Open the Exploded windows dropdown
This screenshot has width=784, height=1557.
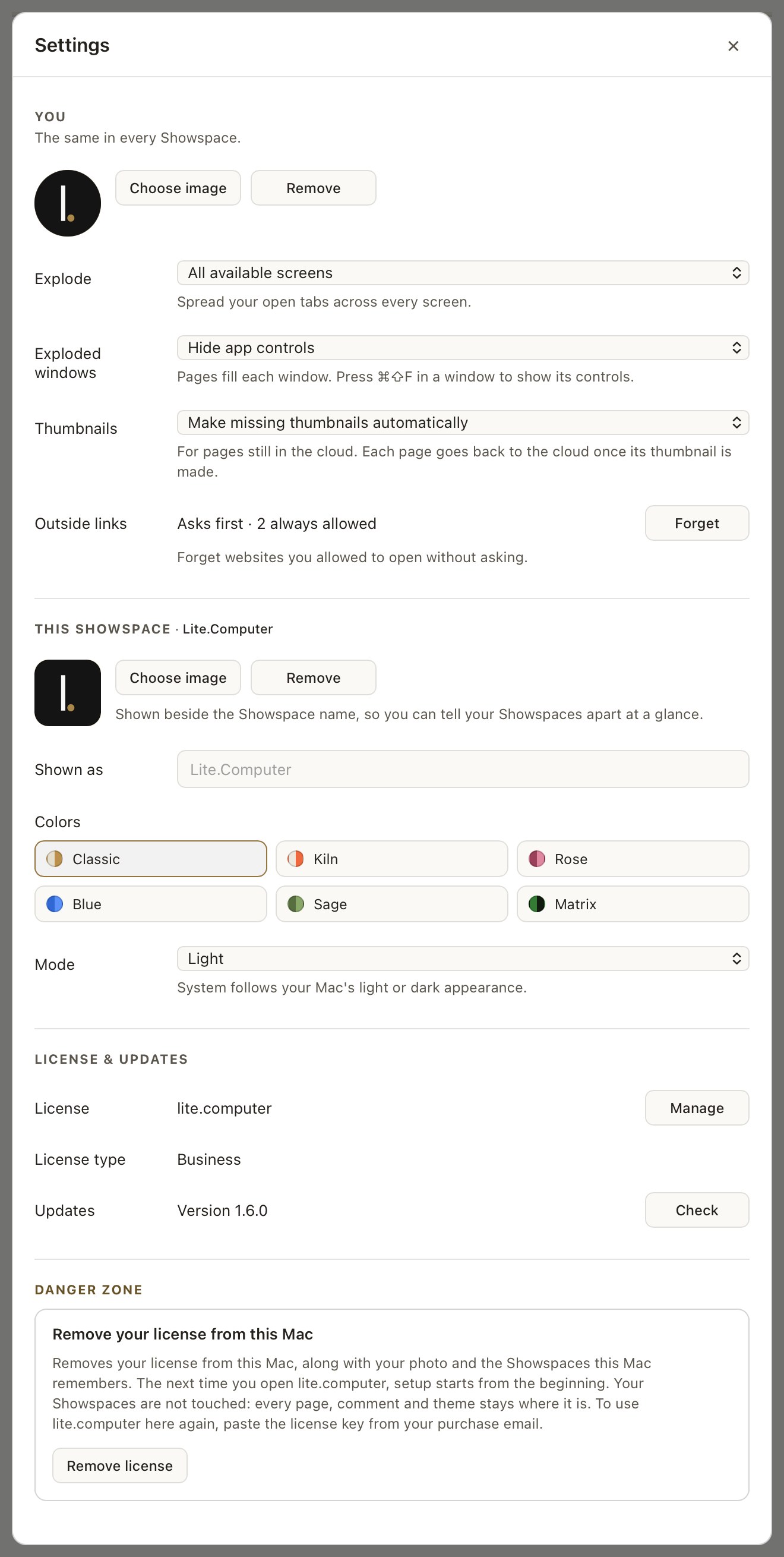(463, 348)
